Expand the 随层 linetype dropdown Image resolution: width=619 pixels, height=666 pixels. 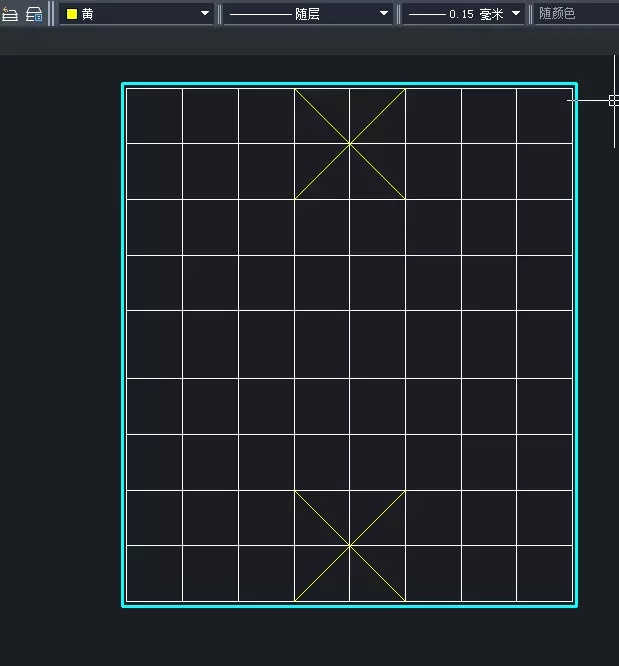tap(384, 14)
